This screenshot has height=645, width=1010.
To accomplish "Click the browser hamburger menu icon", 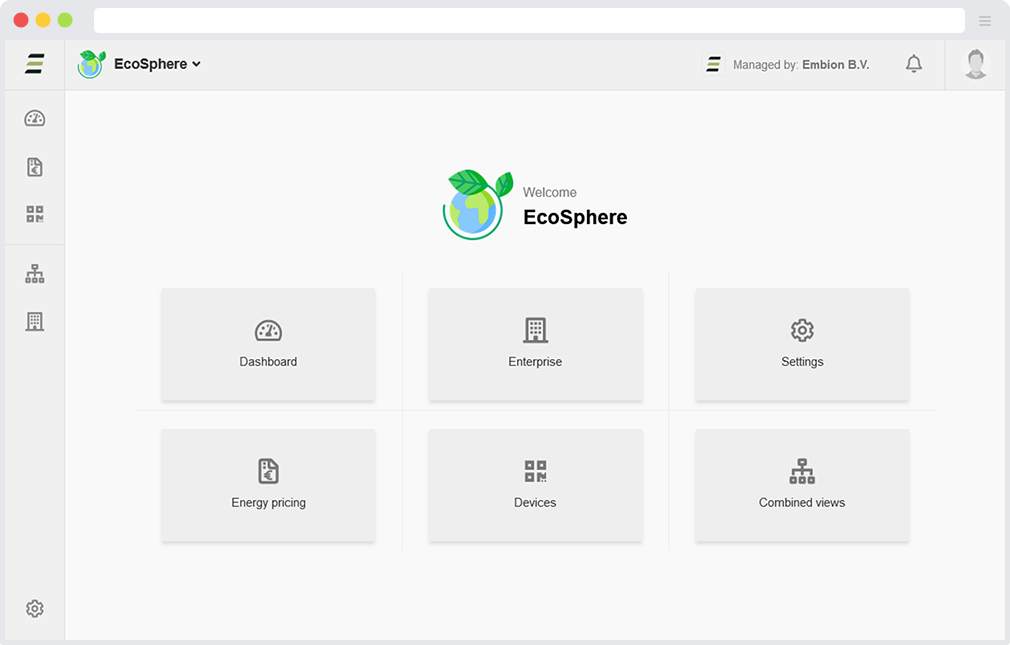I will click(x=985, y=21).
